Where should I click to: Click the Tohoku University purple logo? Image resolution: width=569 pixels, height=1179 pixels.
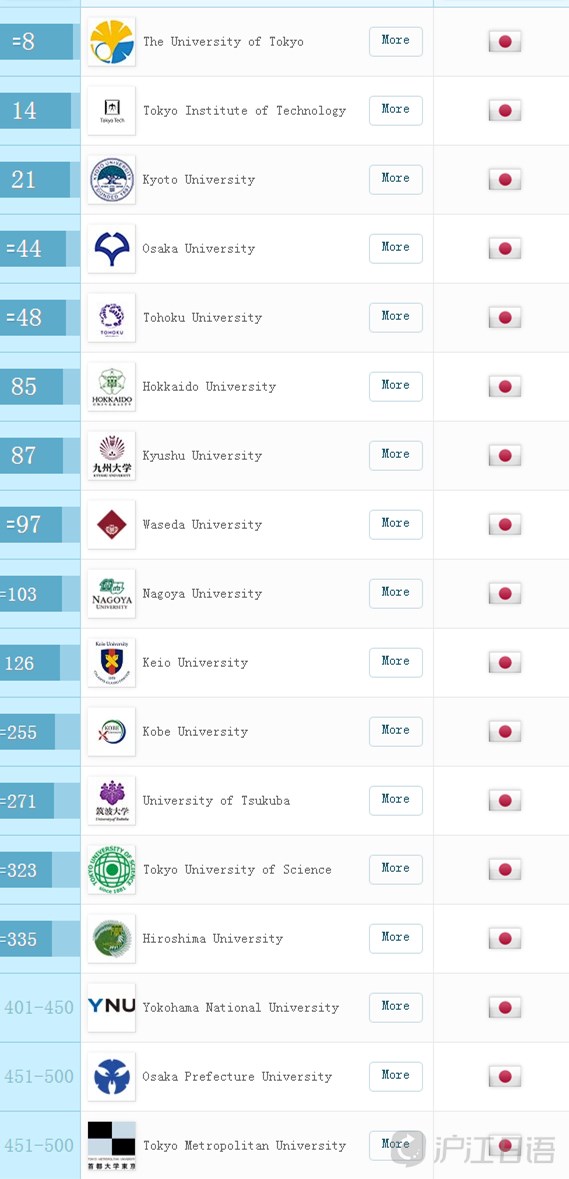(x=111, y=318)
